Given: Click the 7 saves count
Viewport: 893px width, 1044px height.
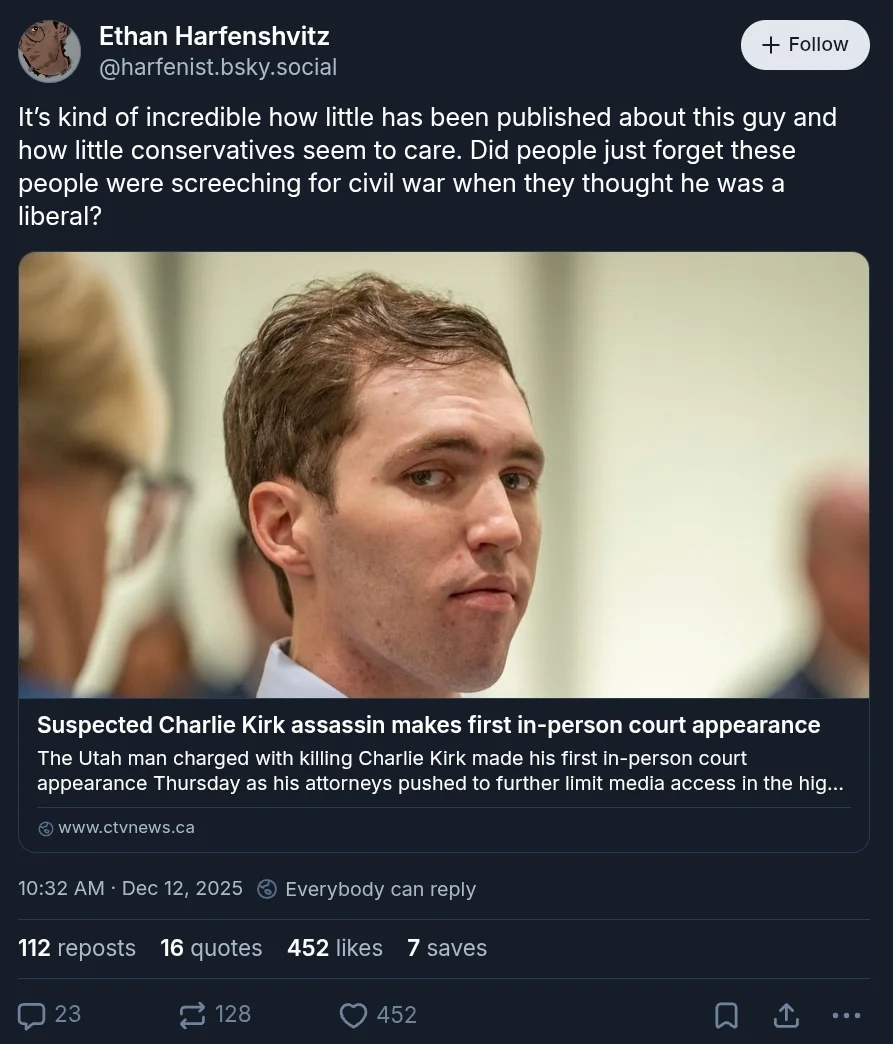Looking at the screenshot, I should 447,948.
